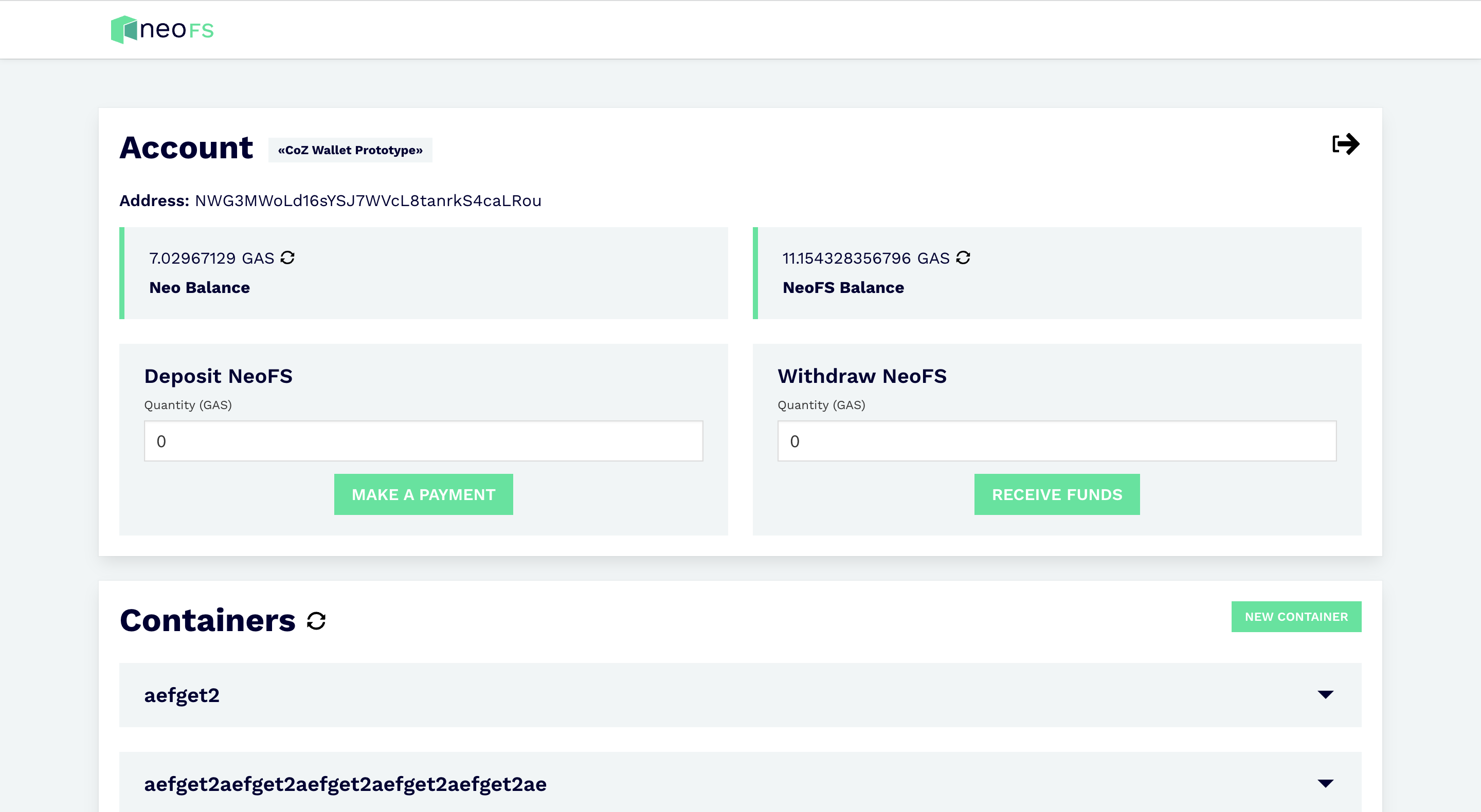Click the wallet address NWG3MWoLd16s text
This screenshot has width=1481, height=812.
(x=368, y=200)
